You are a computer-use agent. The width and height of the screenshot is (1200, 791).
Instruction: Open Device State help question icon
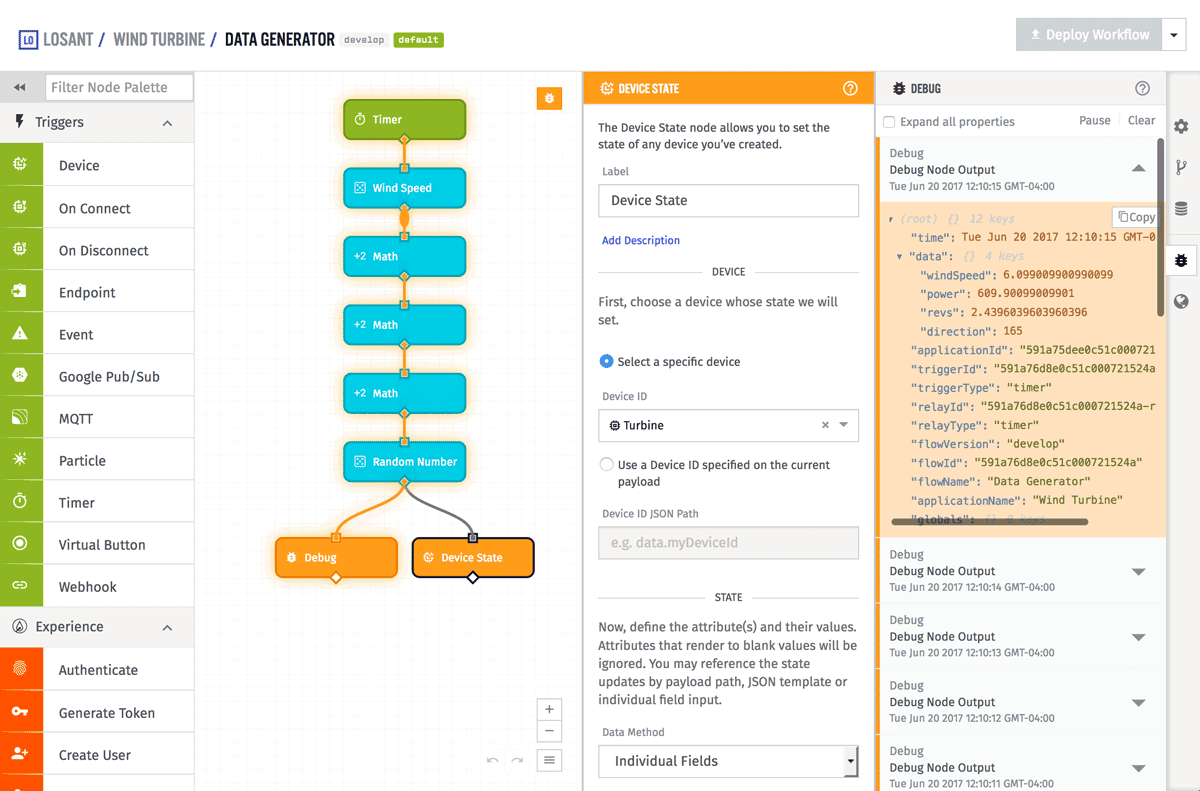[850, 88]
